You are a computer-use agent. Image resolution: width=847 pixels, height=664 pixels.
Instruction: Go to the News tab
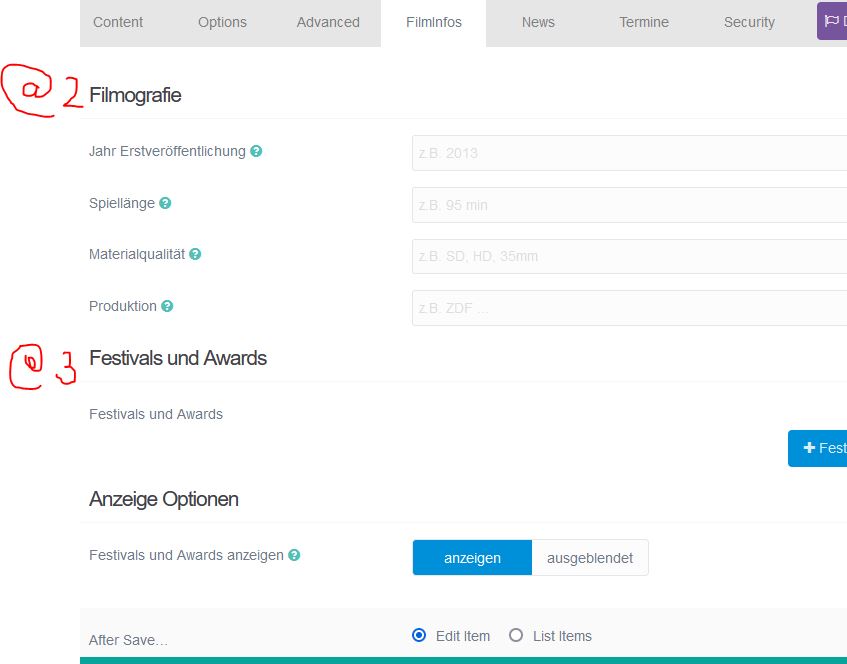pyautogui.click(x=538, y=22)
